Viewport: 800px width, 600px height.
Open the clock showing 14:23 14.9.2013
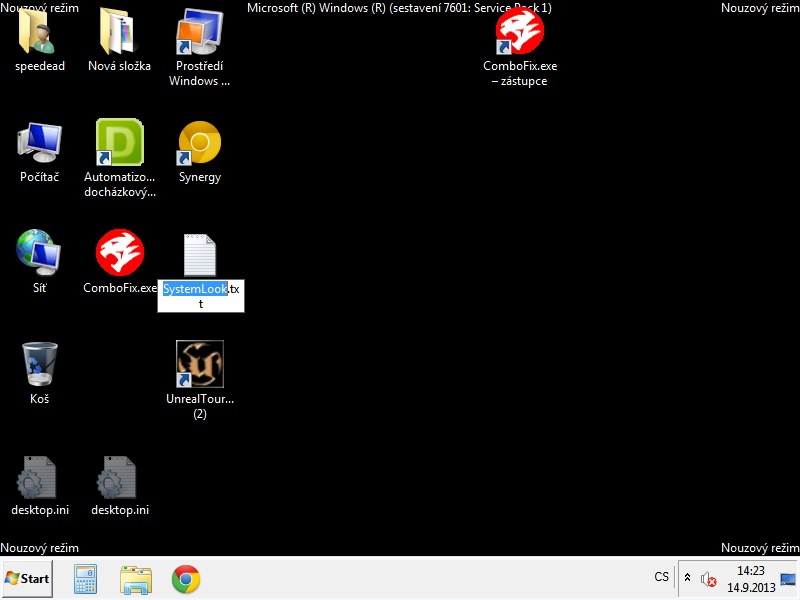tap(751, 579)
